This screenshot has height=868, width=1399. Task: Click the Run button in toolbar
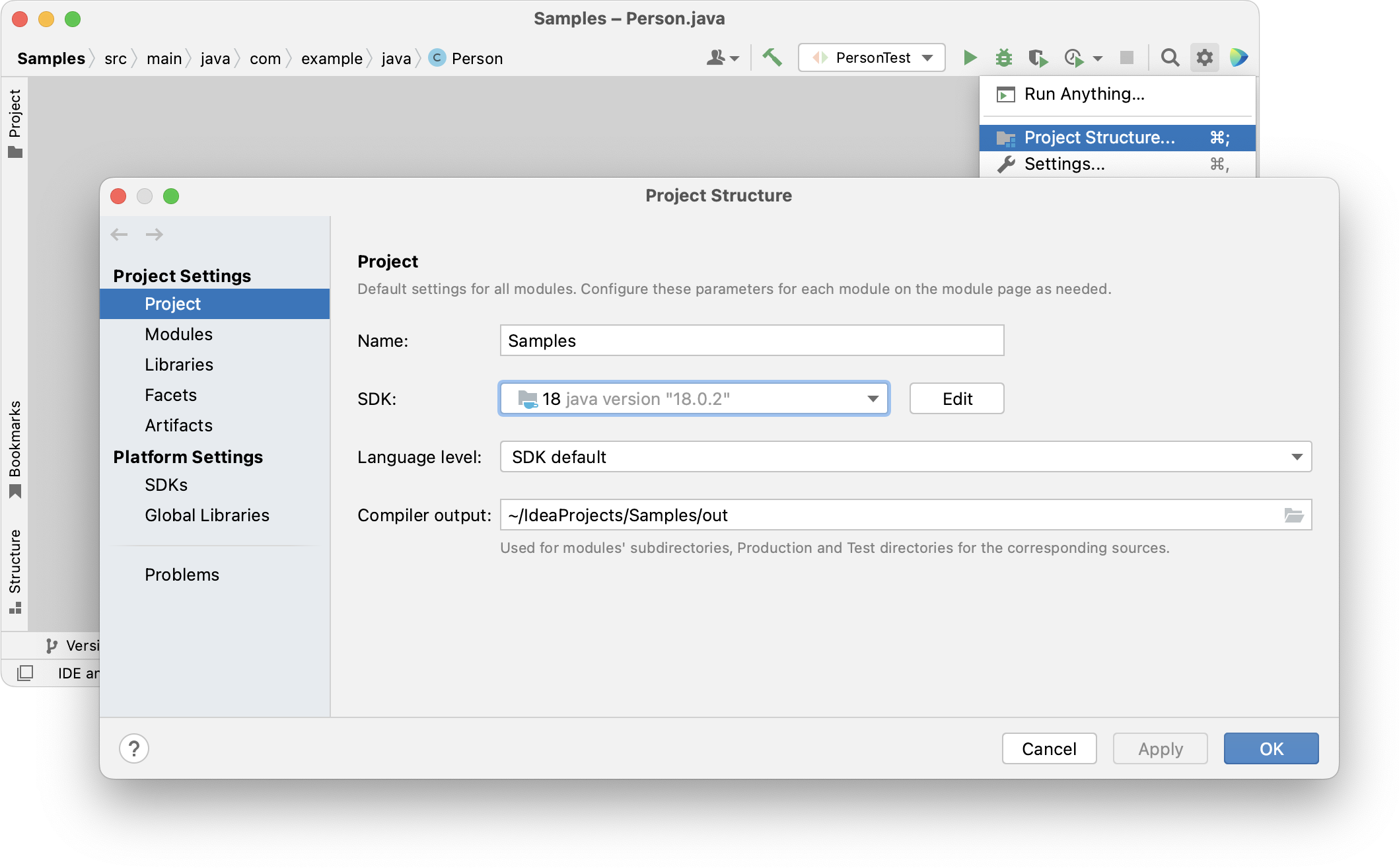pos(968,57)
